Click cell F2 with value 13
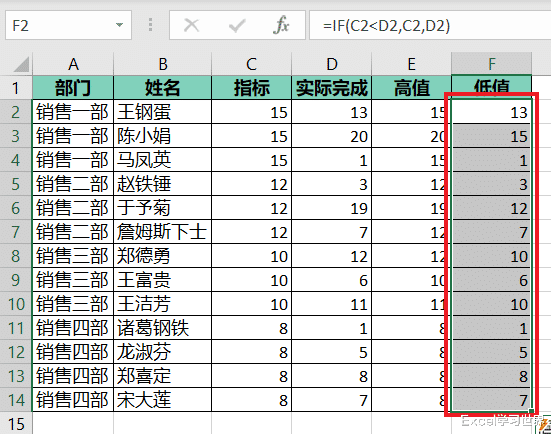551x434 pixels. click(x=492, y=112)
